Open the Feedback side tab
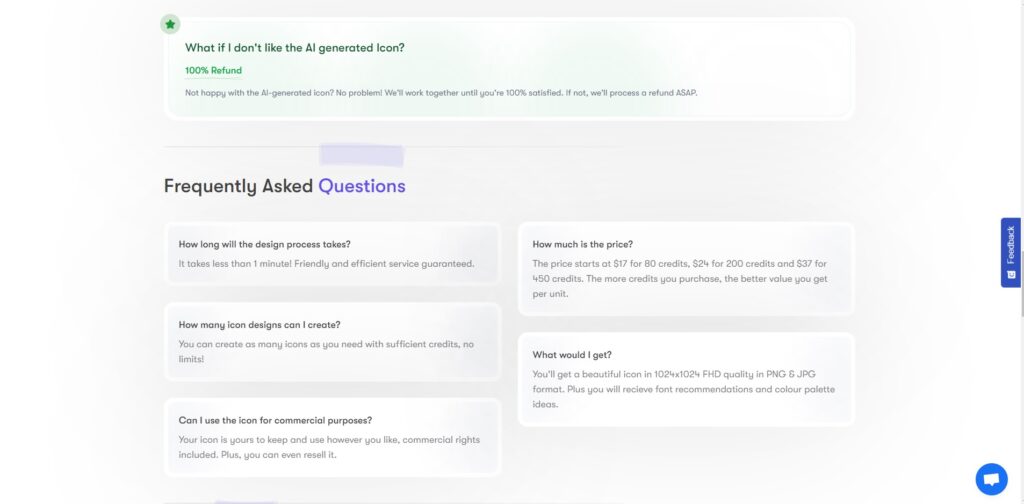This screenshot has height=504, width=1024. pos(1010,252)
